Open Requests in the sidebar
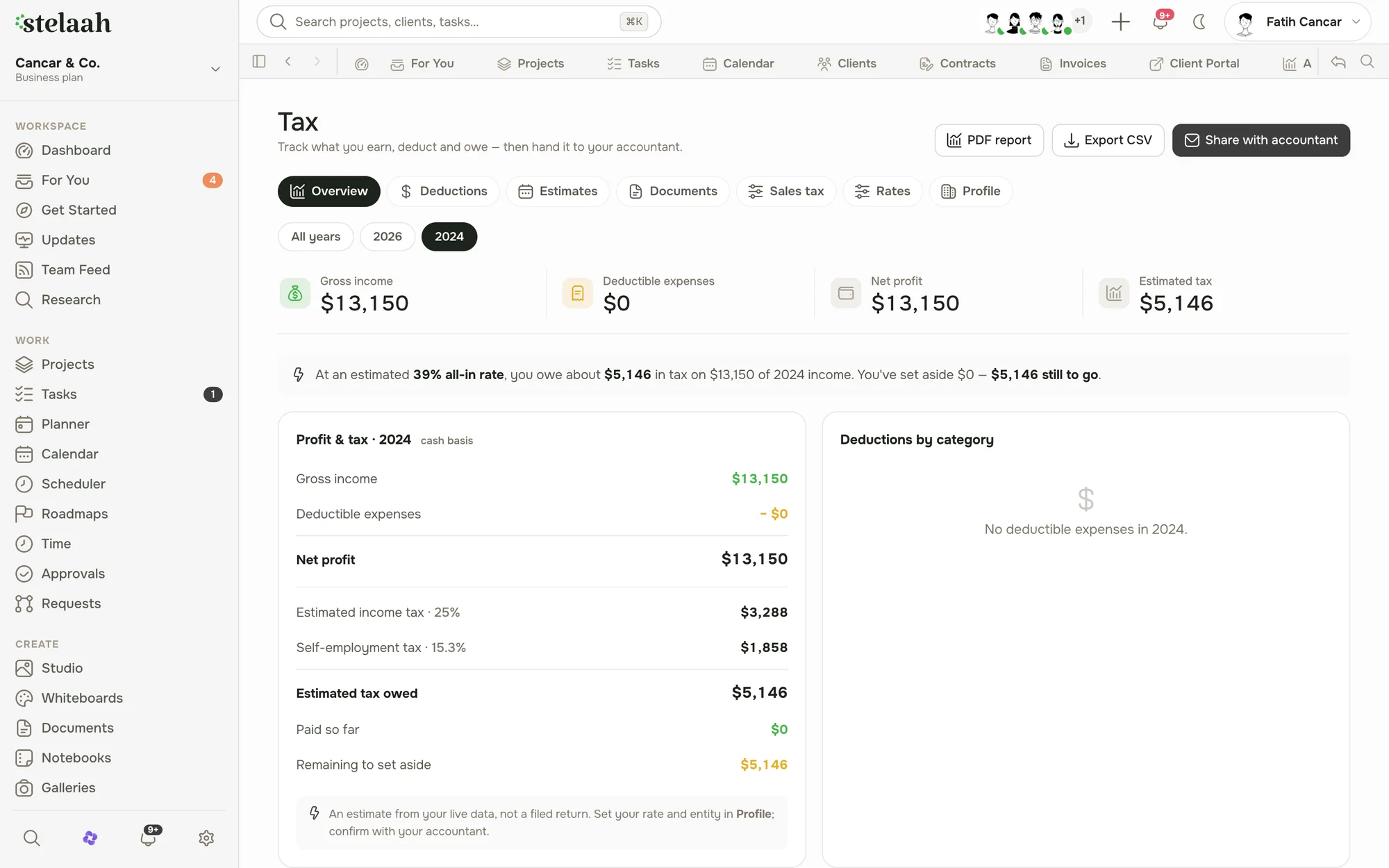 (x=118, y=603)
